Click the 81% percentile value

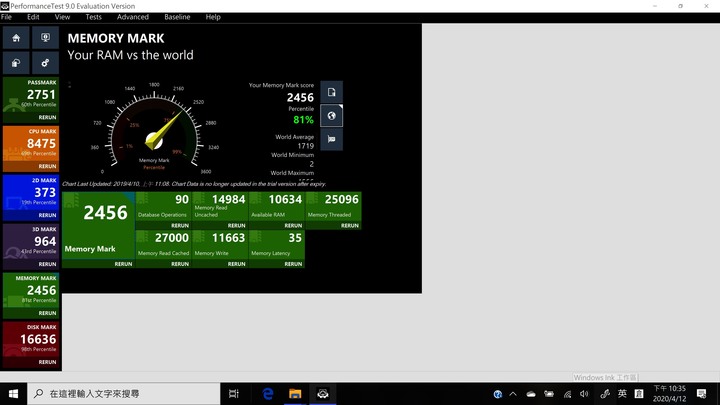coord(304,120)
